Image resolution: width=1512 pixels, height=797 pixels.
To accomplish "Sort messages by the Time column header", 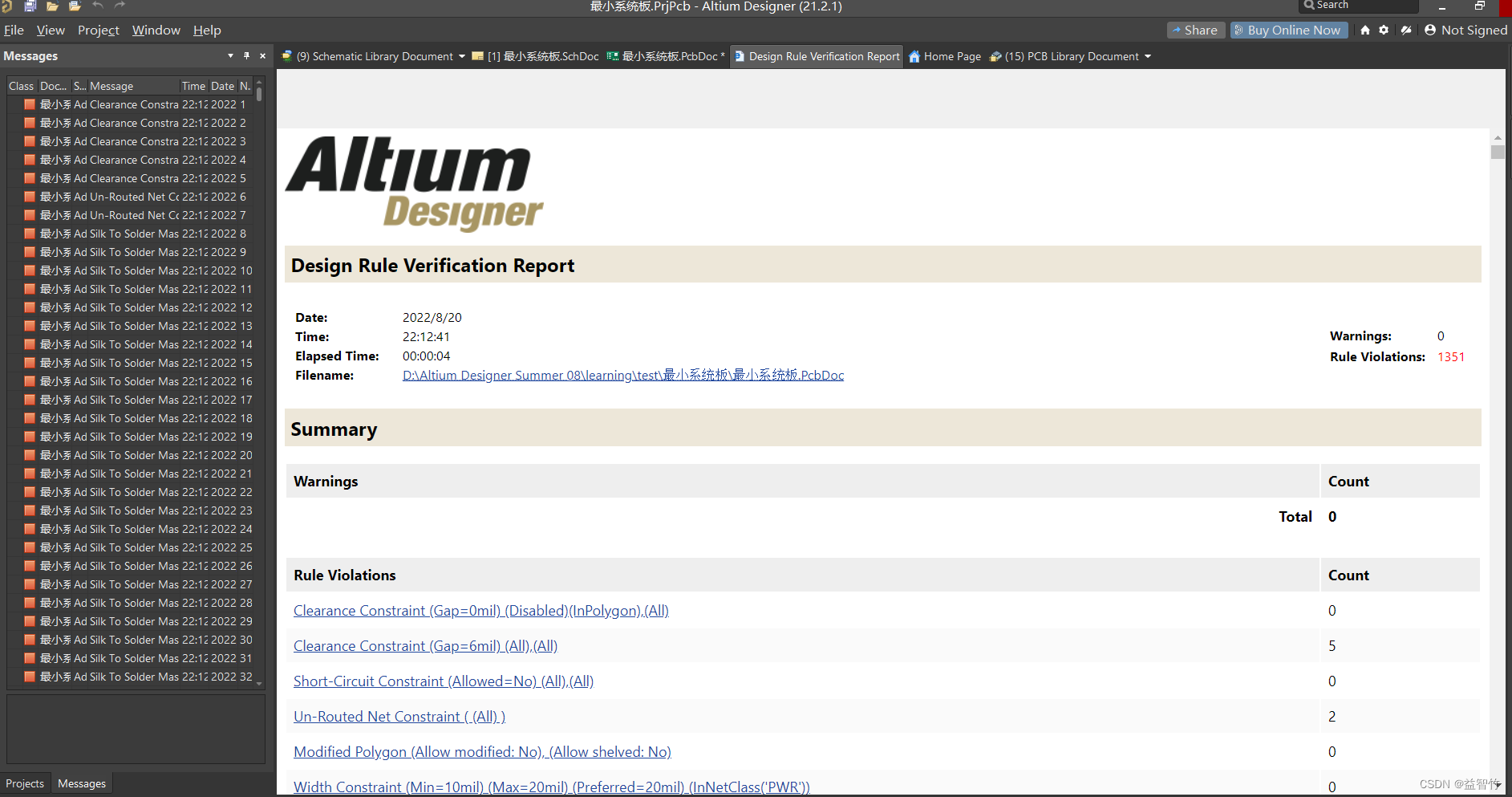I will pyautogui.click(x=193, y=86).
